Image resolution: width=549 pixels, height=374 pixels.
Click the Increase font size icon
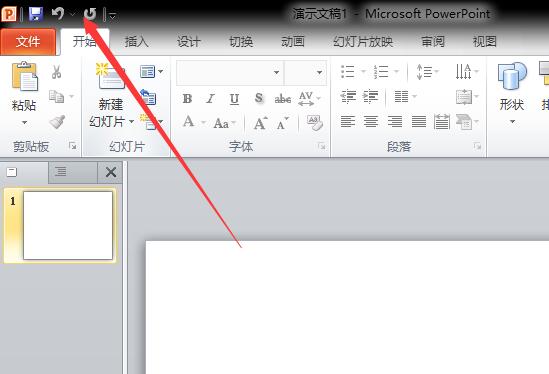[260, 123]
